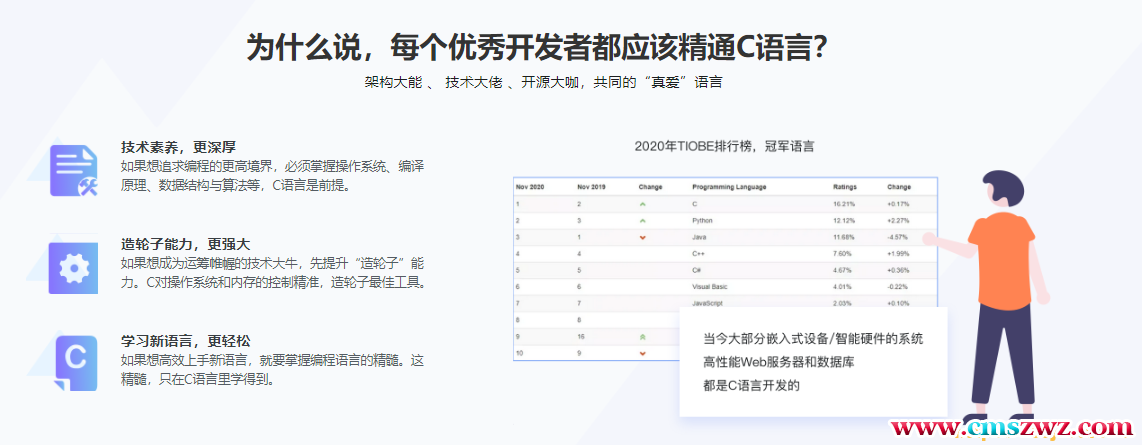Click the 2020年TIOBE排行榜 chart caption

724,146
